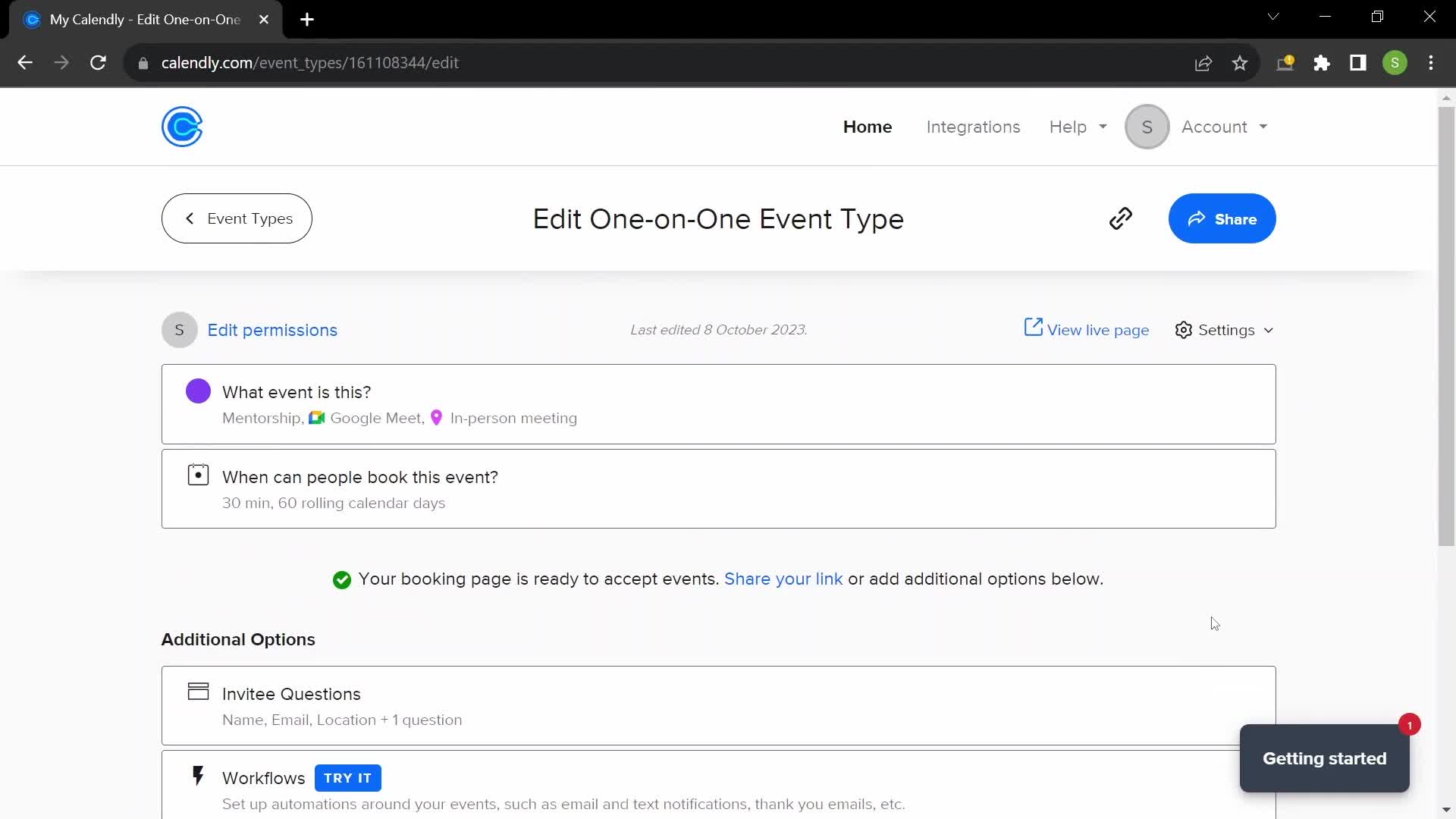
Task: Expand the Settings dropdown menu
Action: (x=1225, y=330)
